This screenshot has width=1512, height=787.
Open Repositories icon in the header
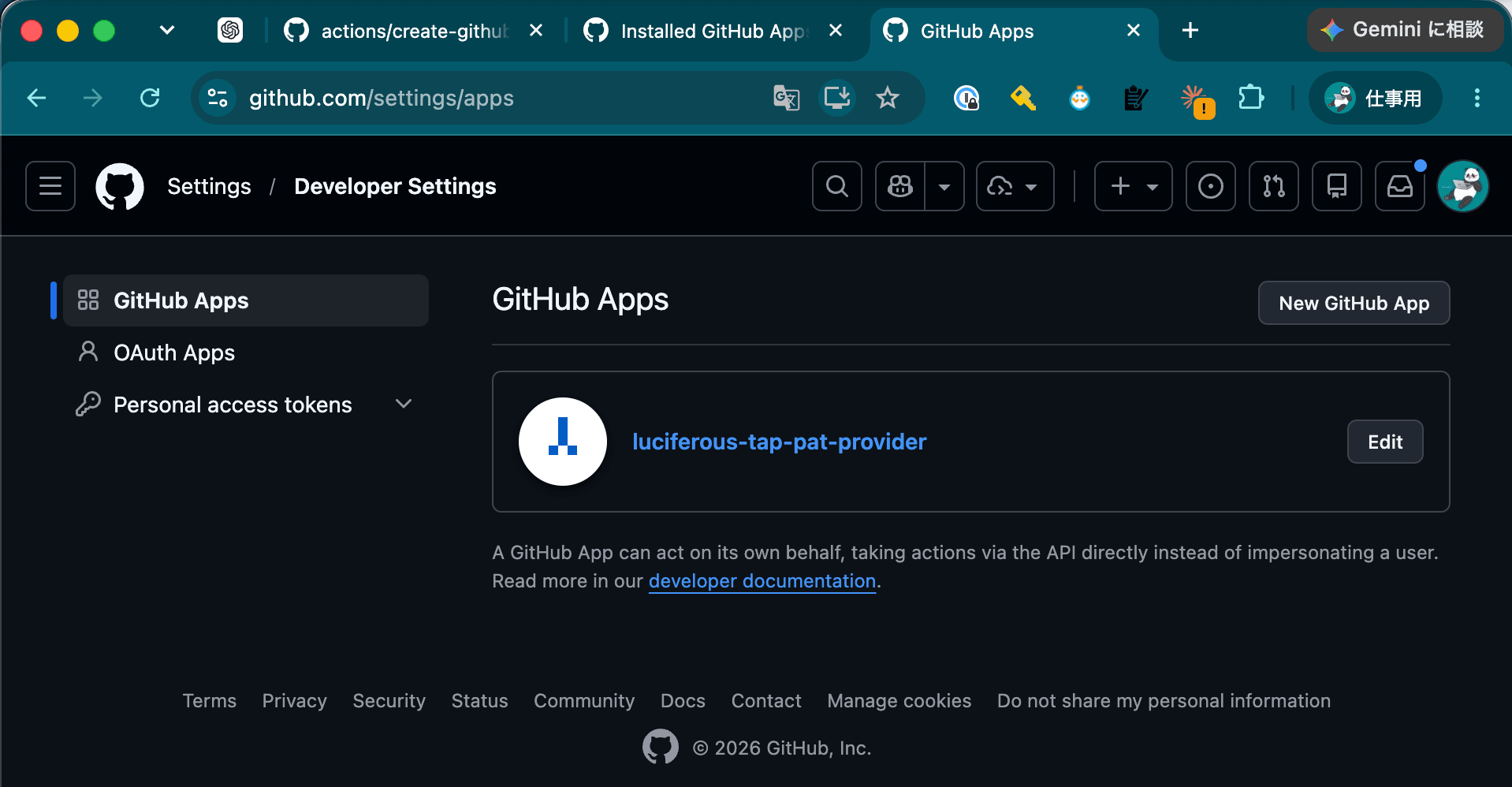pos(1337,186)
